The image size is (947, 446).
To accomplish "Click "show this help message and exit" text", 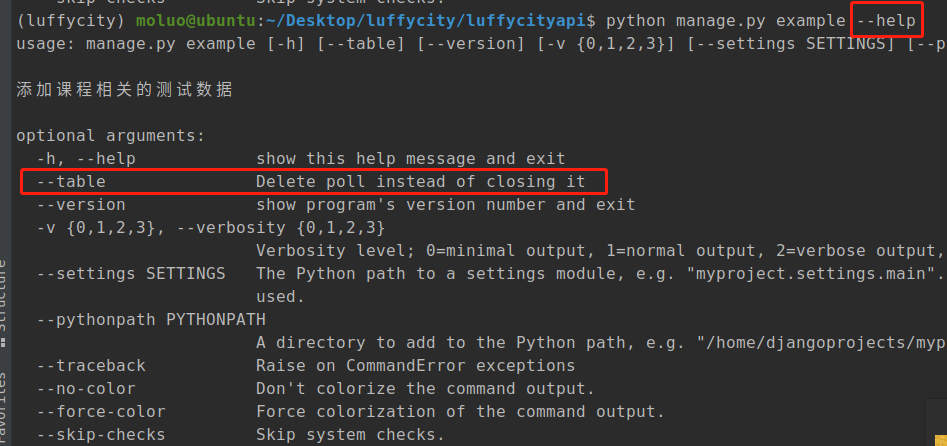I will (x=410, y=158).
